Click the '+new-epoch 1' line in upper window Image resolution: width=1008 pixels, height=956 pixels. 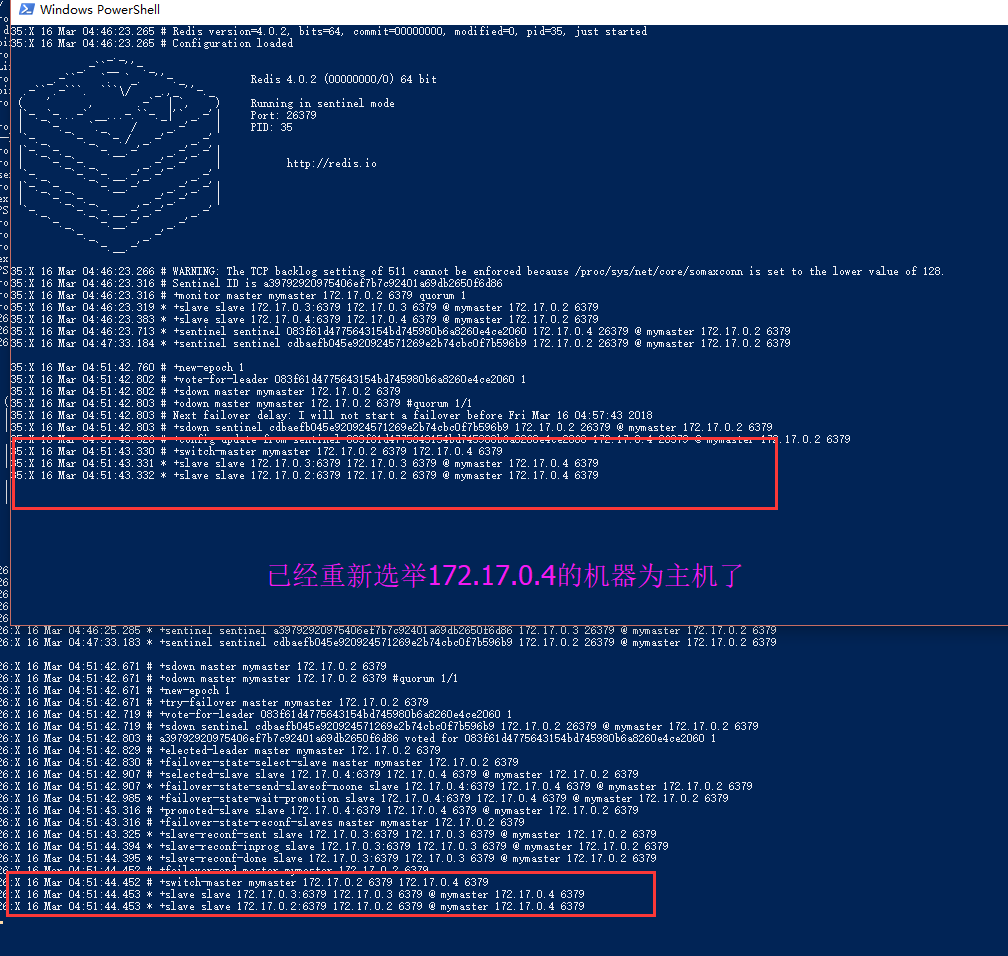[x=127, y=368]
